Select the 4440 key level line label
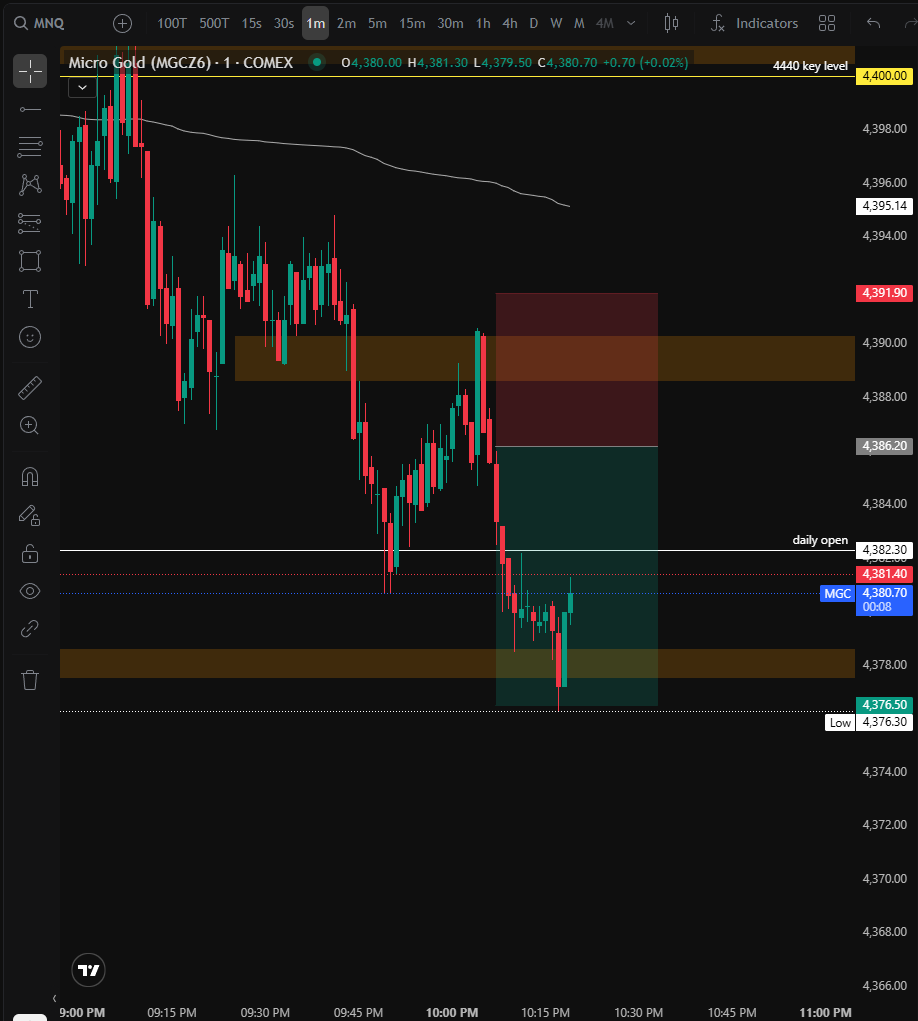Viewport: 918px width, 1021px height. point(810,66)
